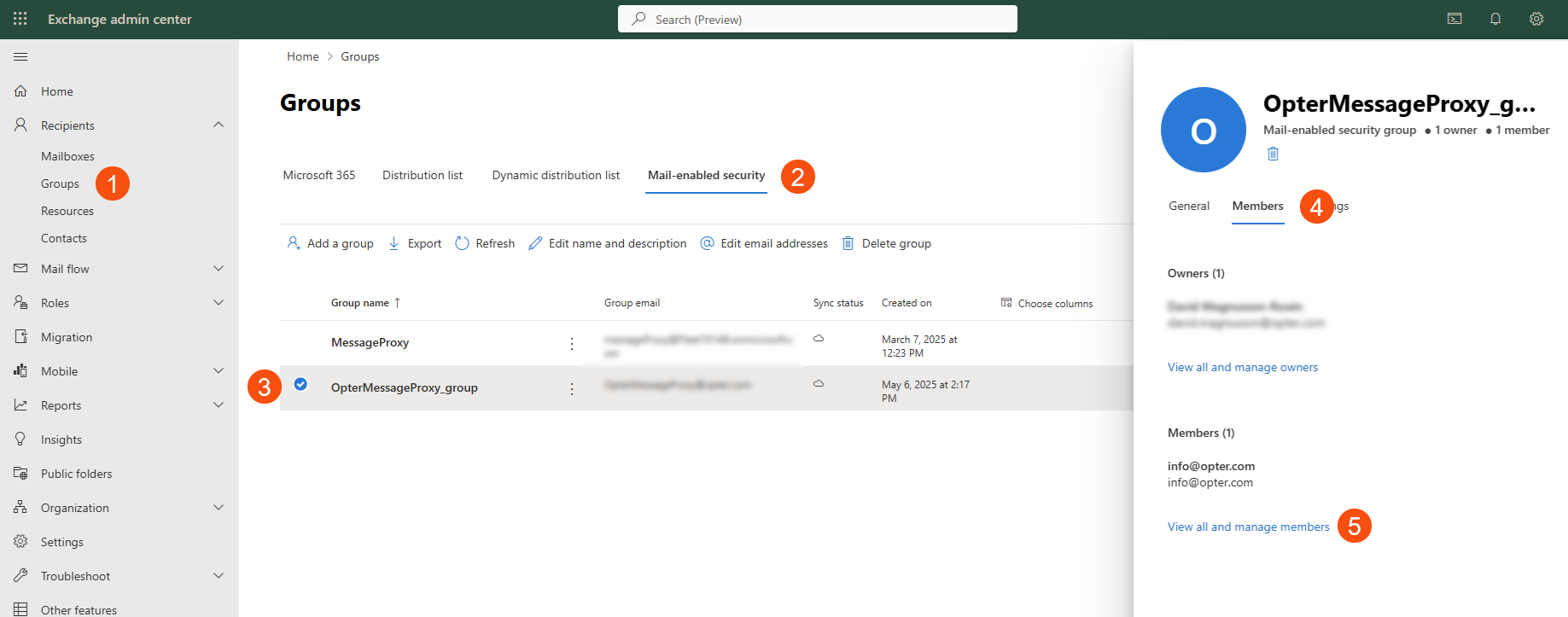Click View all and manage members
This screenshot has width=1568, height=617.
(x=1248, y=527)
